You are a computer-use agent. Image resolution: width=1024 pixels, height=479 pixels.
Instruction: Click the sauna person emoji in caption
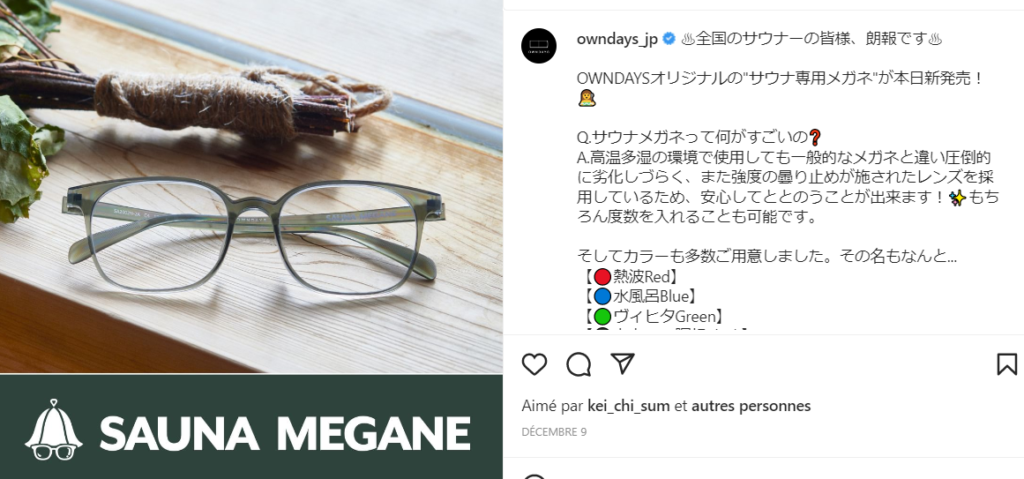coord(586,99)
